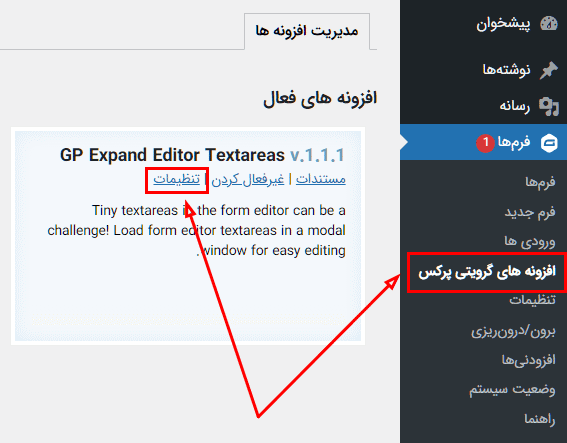Click the GP Expand Editor Textareas title
The height and width of the screenshot is (443, 567).
click(x=172, y=156)
